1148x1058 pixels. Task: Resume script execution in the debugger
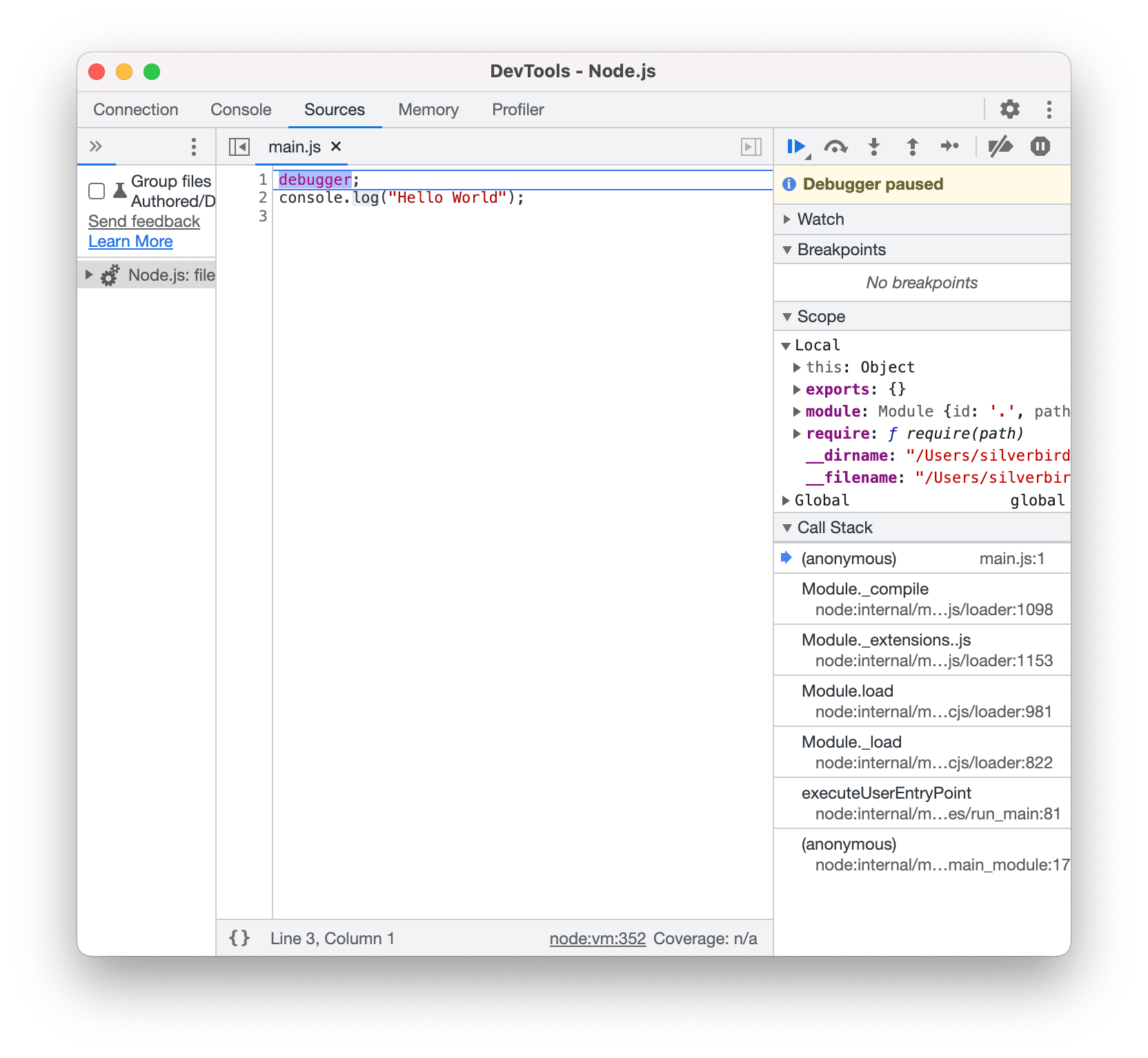coord(795,146)
